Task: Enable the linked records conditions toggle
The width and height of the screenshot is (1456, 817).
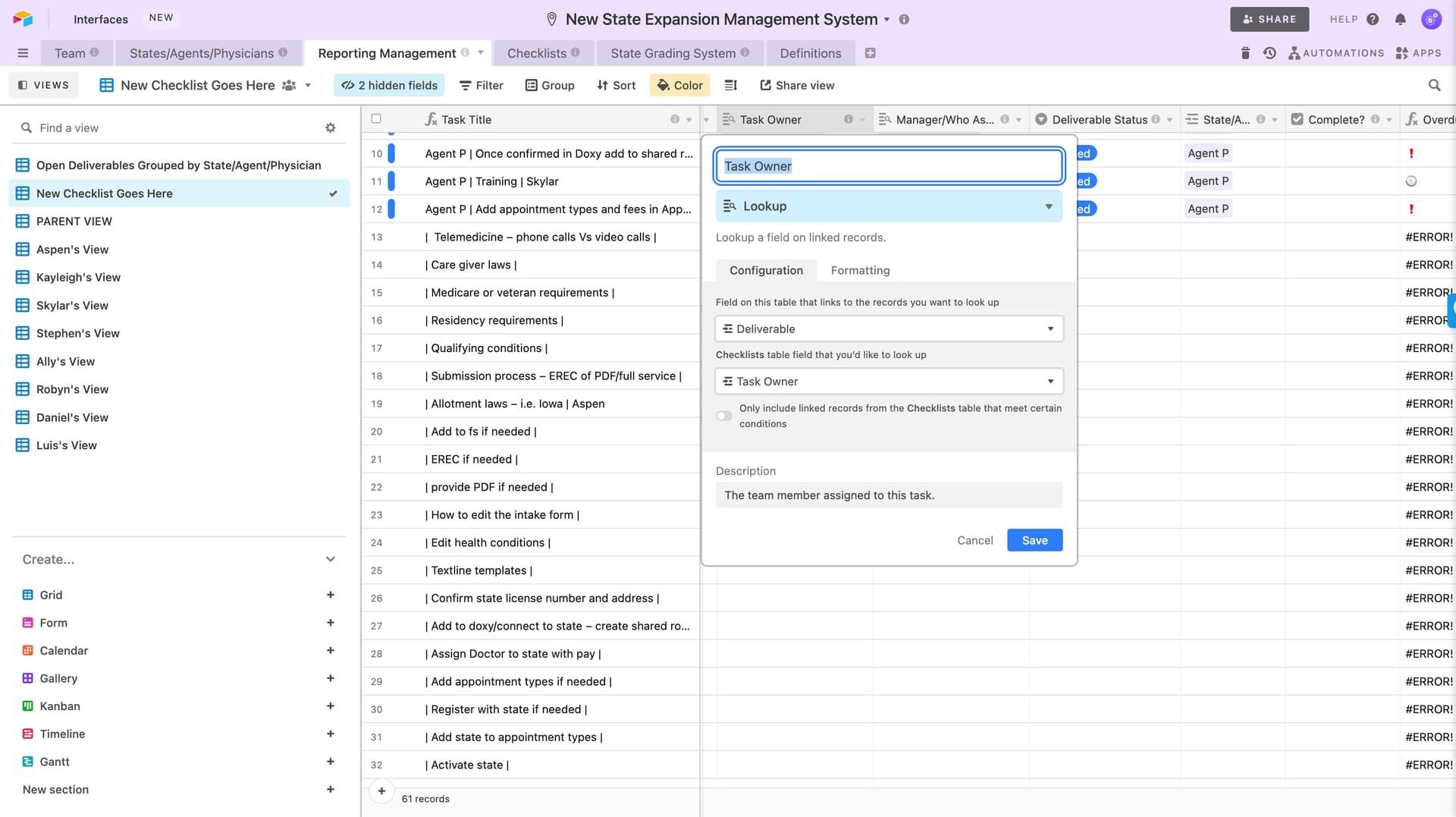Action: pyautogui.click(x=724, y=416)
